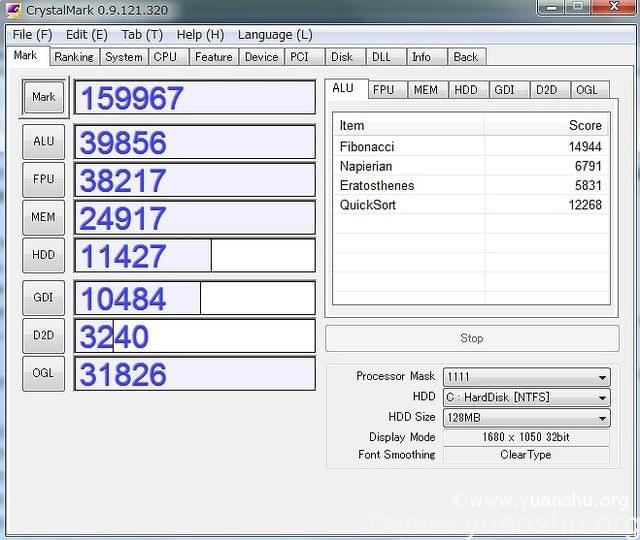Run the GDI benchmark button
This screenshot has height=540, width=640.
point(44,298)
